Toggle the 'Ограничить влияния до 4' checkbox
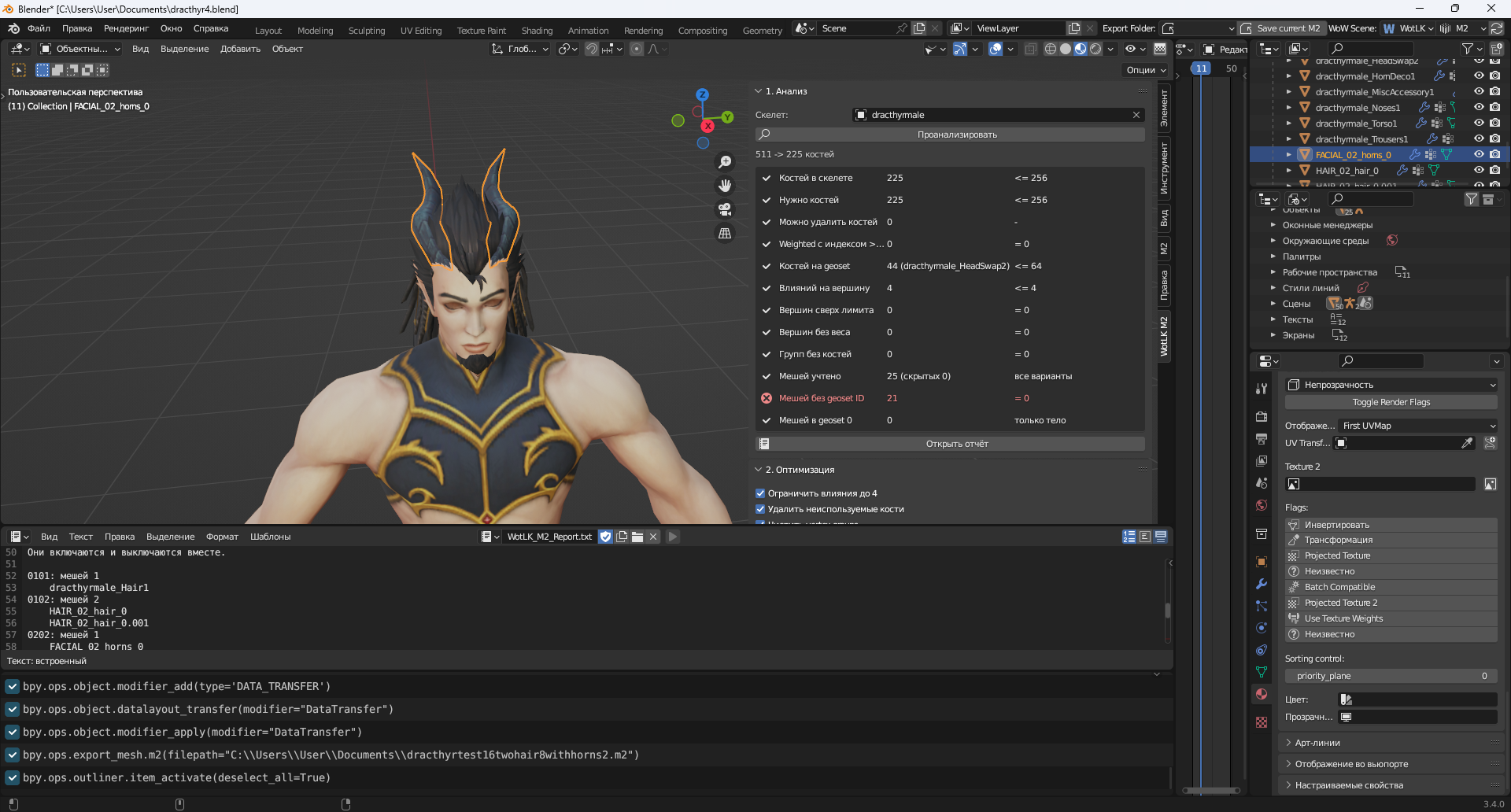This screenshot has width=1511, height=812. pos(760,493)
